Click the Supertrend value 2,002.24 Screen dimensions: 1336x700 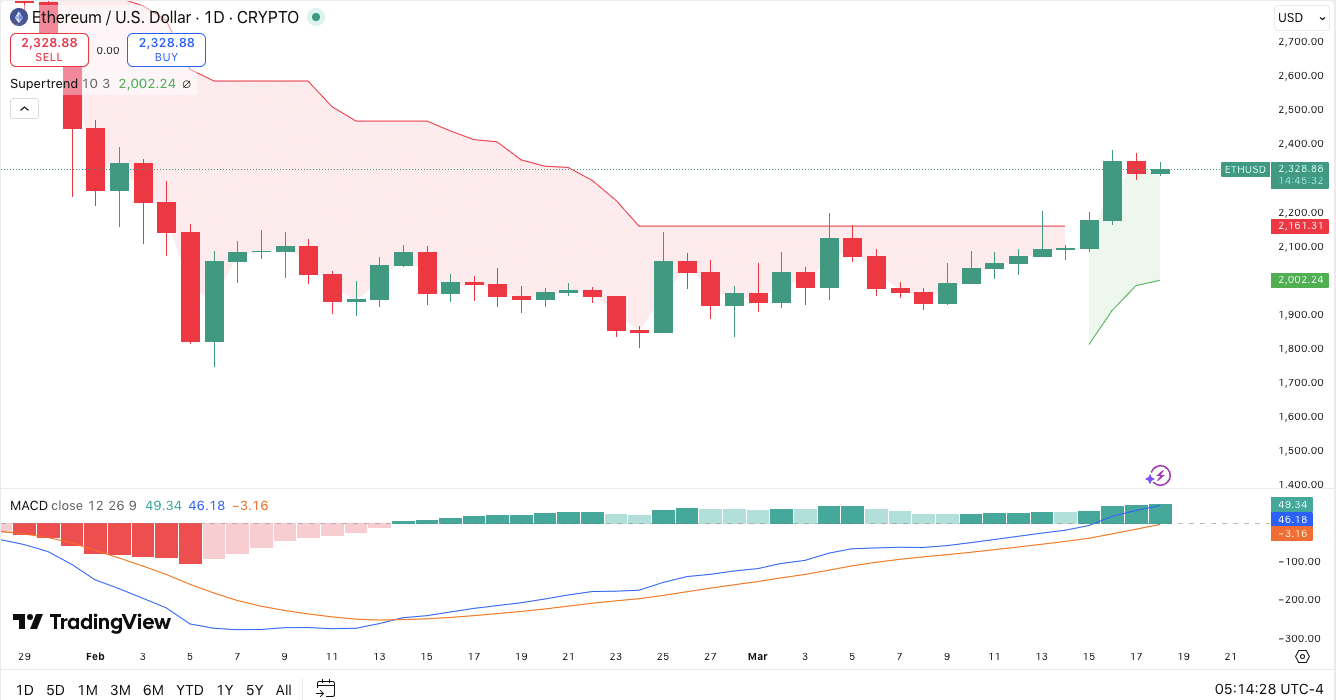[149, 84]
